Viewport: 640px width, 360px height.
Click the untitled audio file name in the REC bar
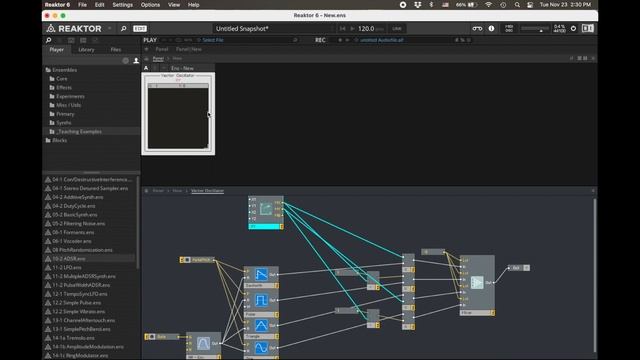[382, 40]
